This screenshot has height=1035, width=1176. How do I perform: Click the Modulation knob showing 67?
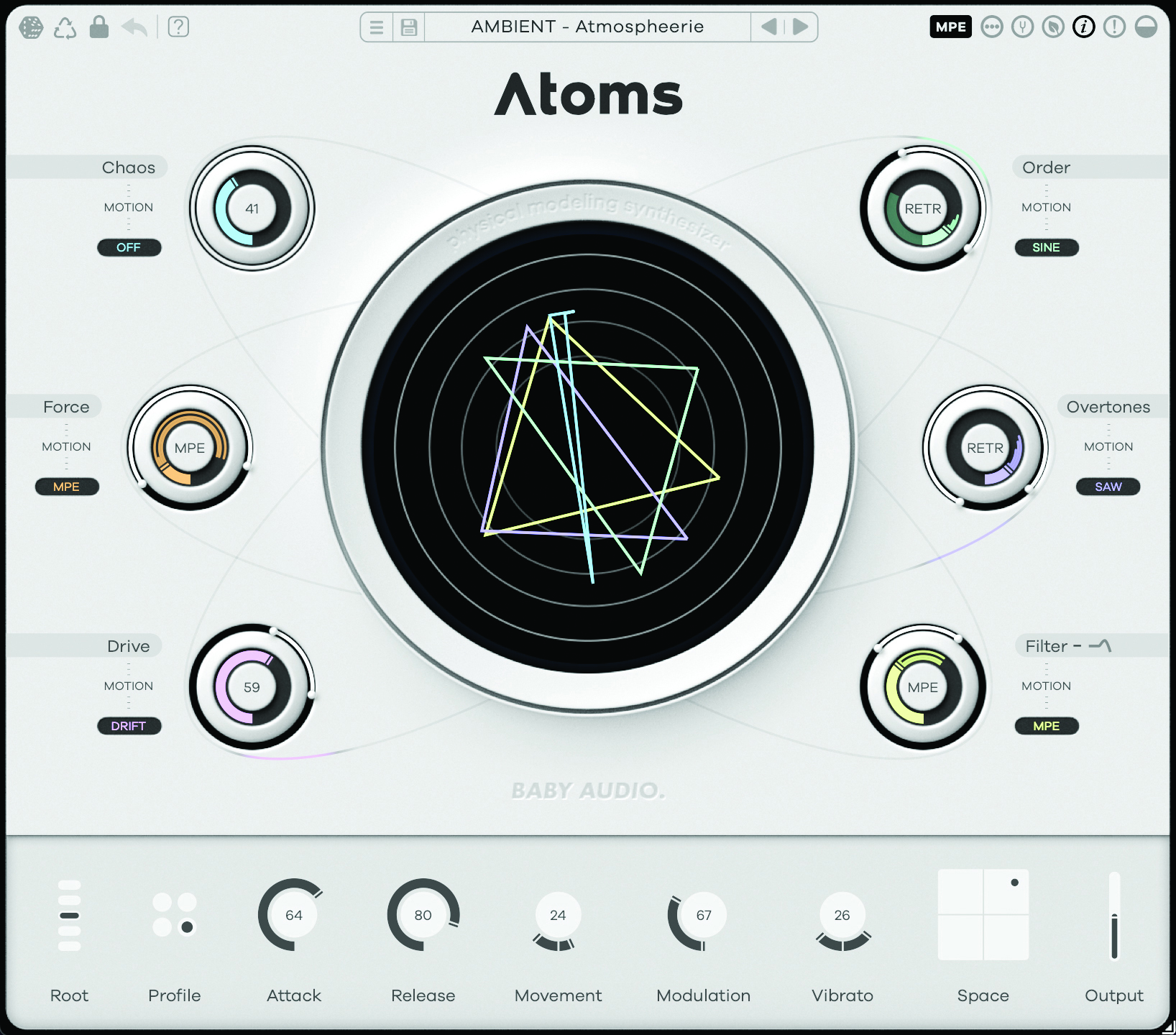pos(703,915)
